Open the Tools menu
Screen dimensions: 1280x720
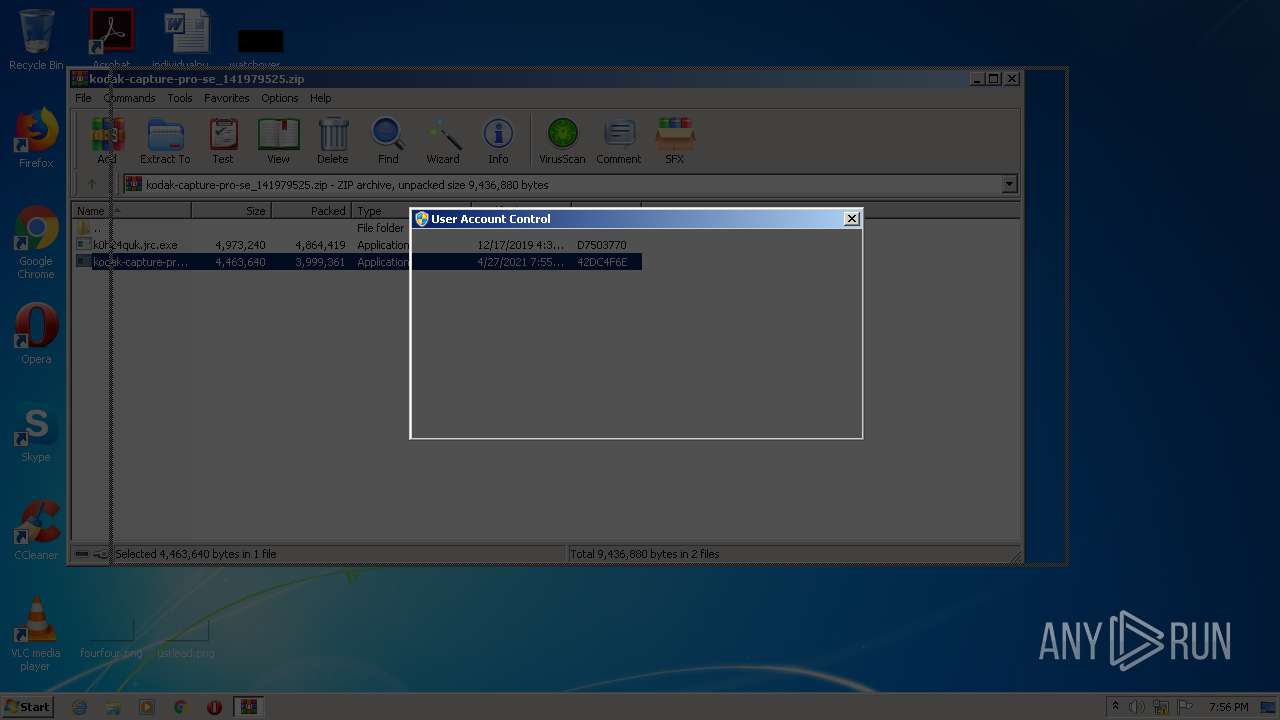tap(180, 98)
